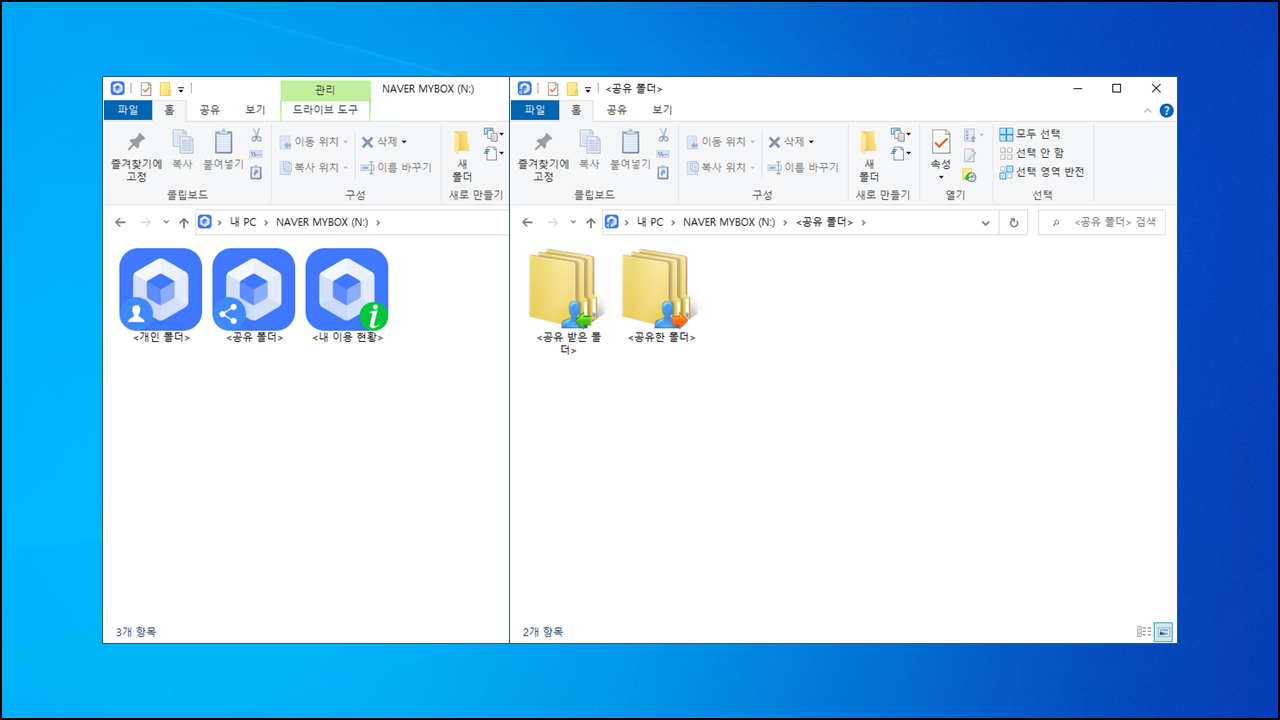
Task: Open recent locations dropdown in <공유 폴더> window
Action: (573, 222)
